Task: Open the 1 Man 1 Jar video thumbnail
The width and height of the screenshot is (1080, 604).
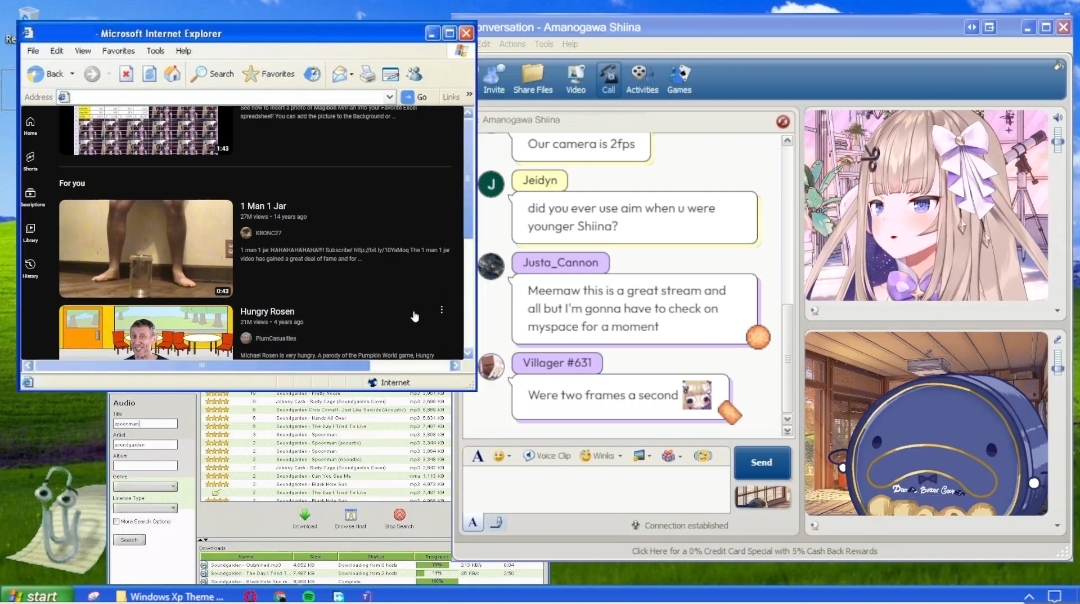Action: point(146,249)
